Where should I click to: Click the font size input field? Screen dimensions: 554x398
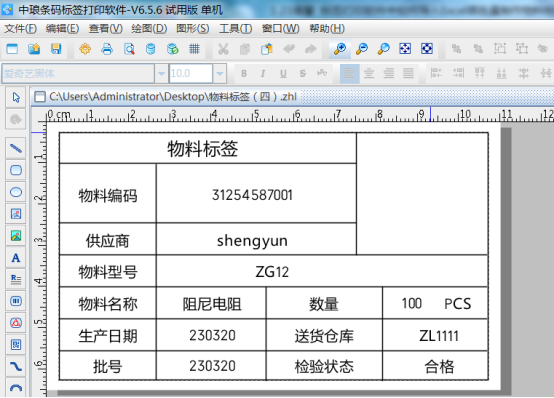pyautogui.click(x=191, y=74)
